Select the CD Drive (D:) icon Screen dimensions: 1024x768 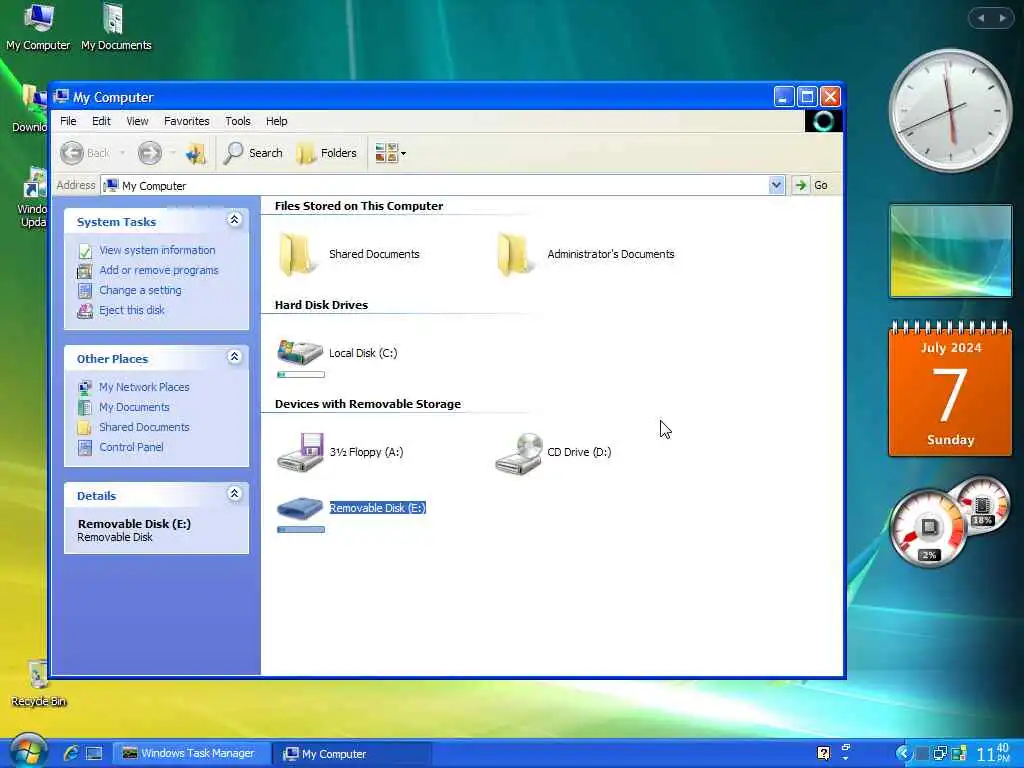[x=519, y=453]
